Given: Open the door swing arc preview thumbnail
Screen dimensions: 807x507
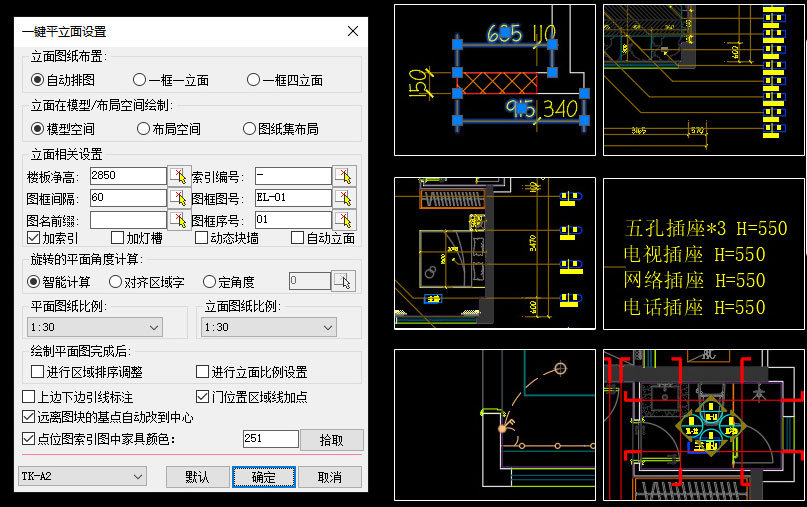Looking at the screenshot, I should tap(495, 425).
